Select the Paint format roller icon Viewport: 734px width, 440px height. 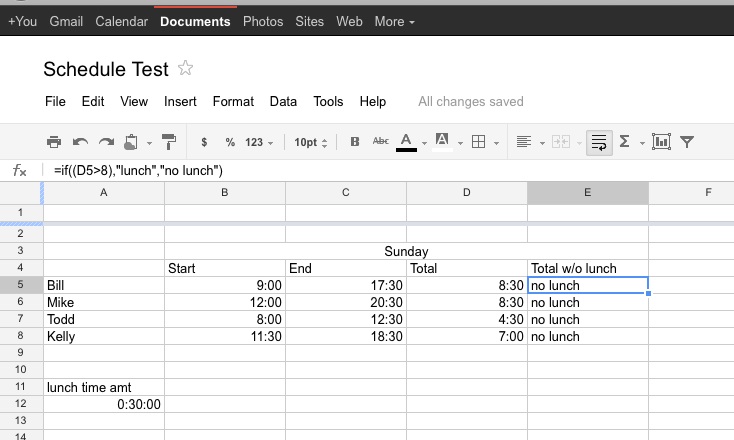168,143
